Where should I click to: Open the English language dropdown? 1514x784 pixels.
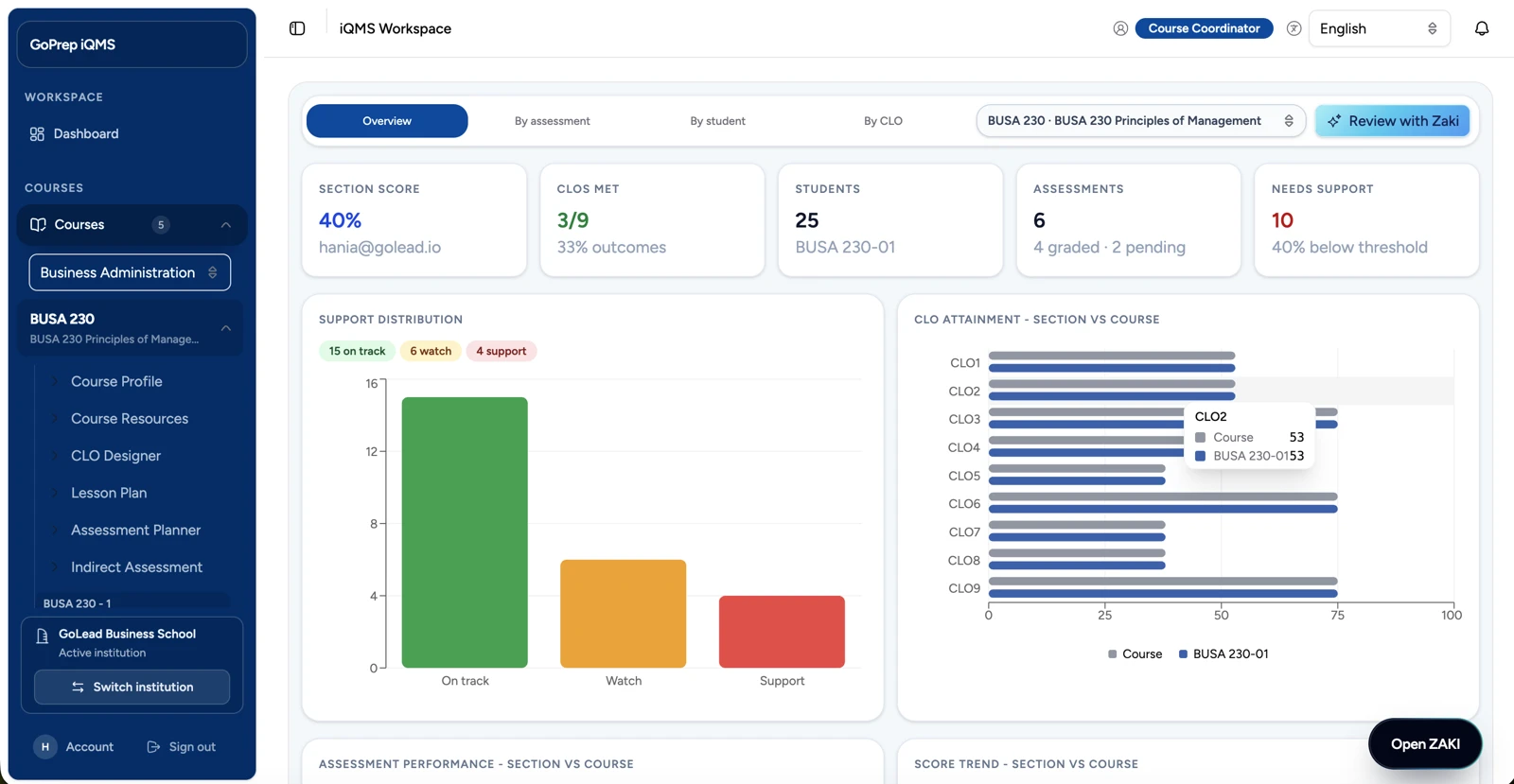(x=1379, y=28)
